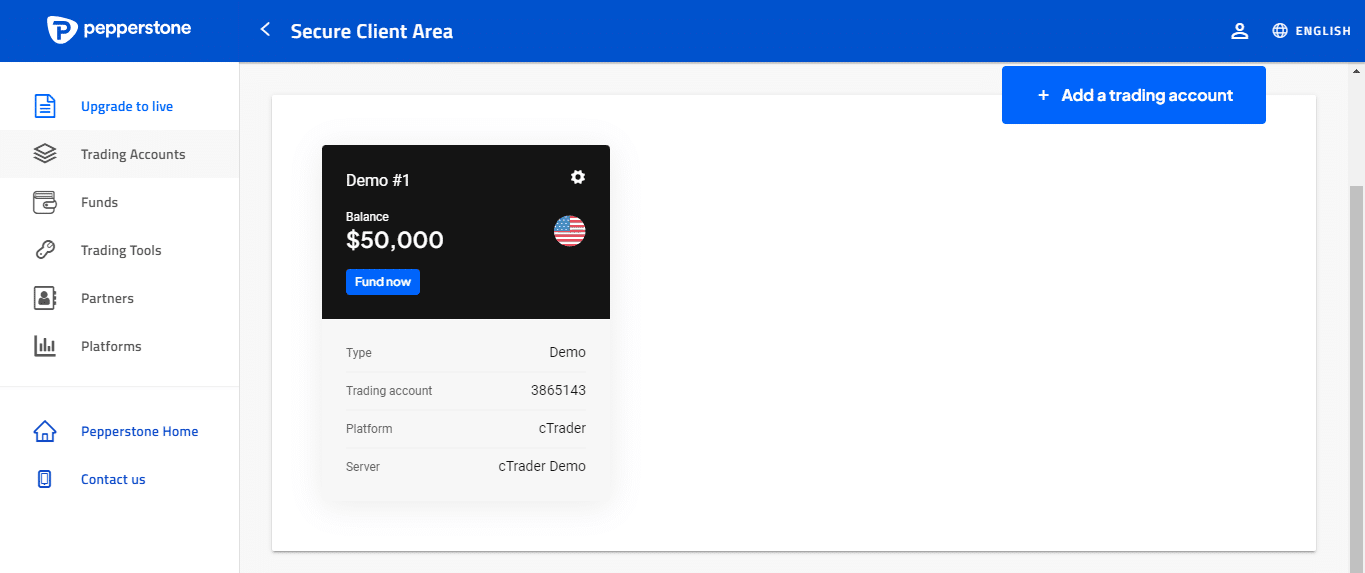Open the user profile icon in header

[1240, 31]
